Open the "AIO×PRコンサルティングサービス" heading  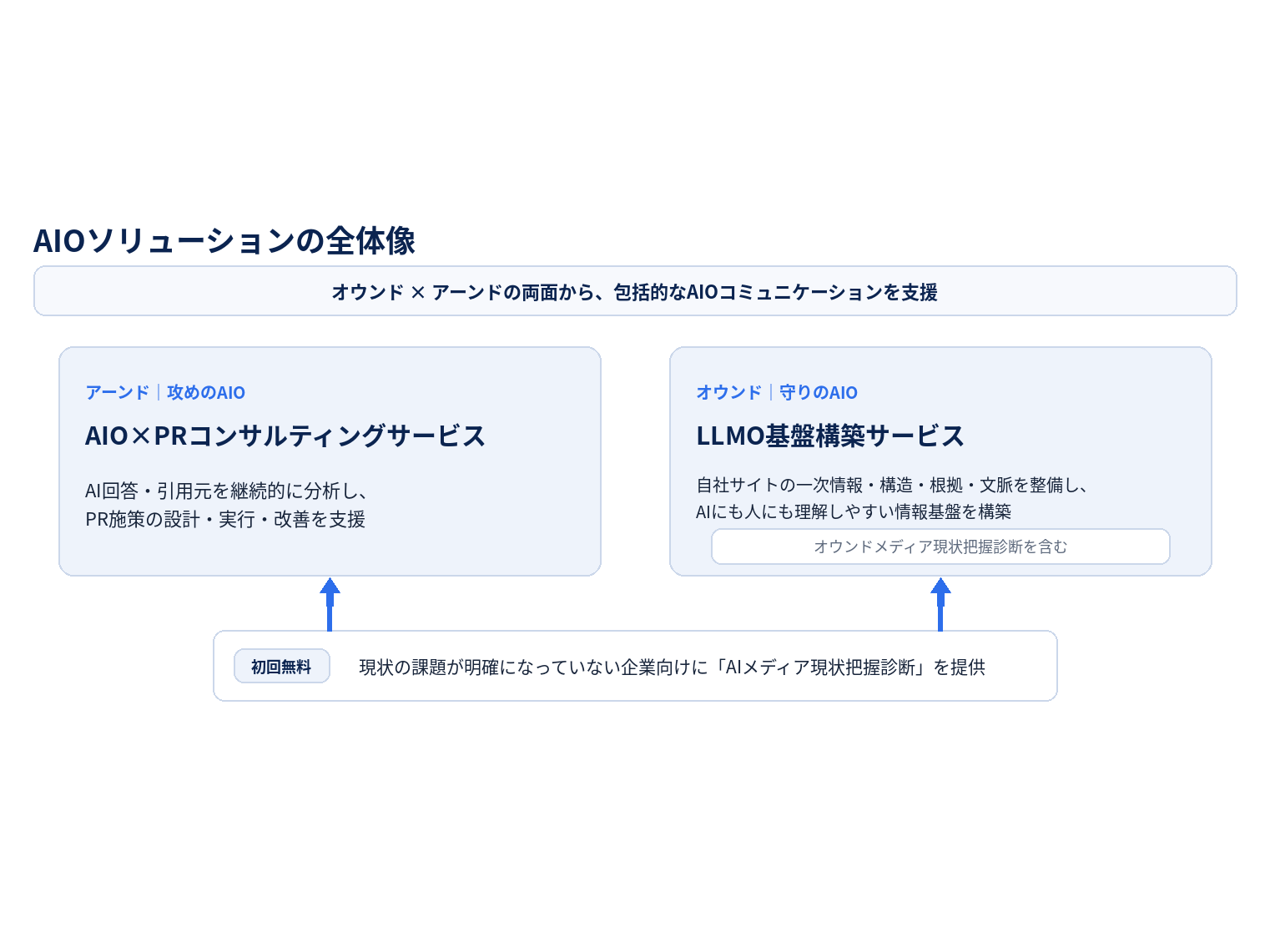tap(285, 436)
